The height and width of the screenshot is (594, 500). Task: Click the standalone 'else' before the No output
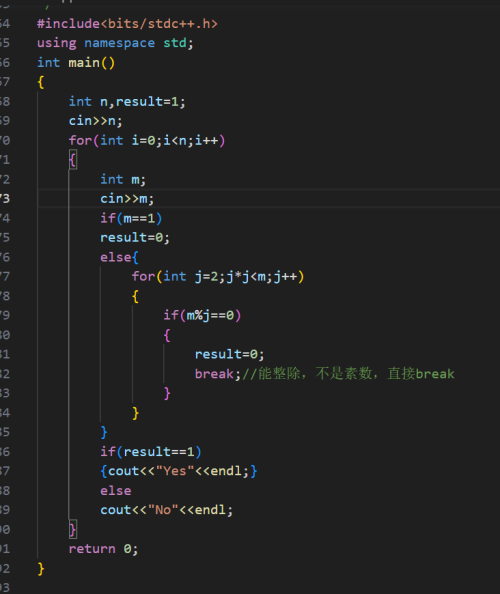click(116, 491)
